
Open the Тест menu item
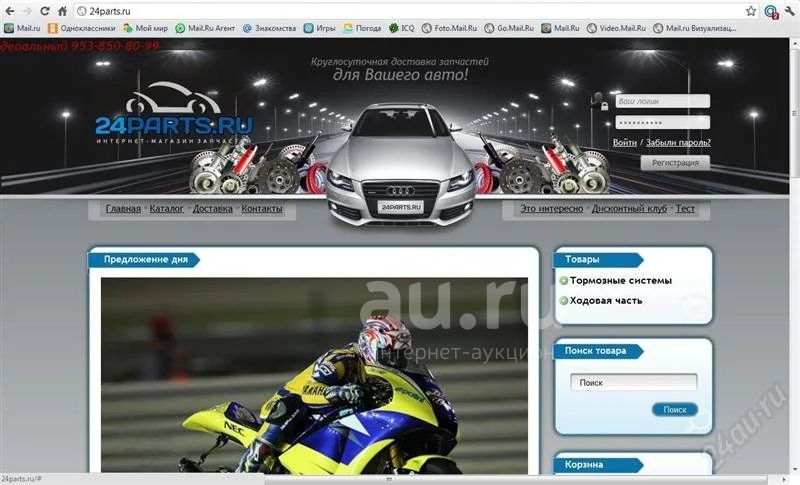[685, 209]
